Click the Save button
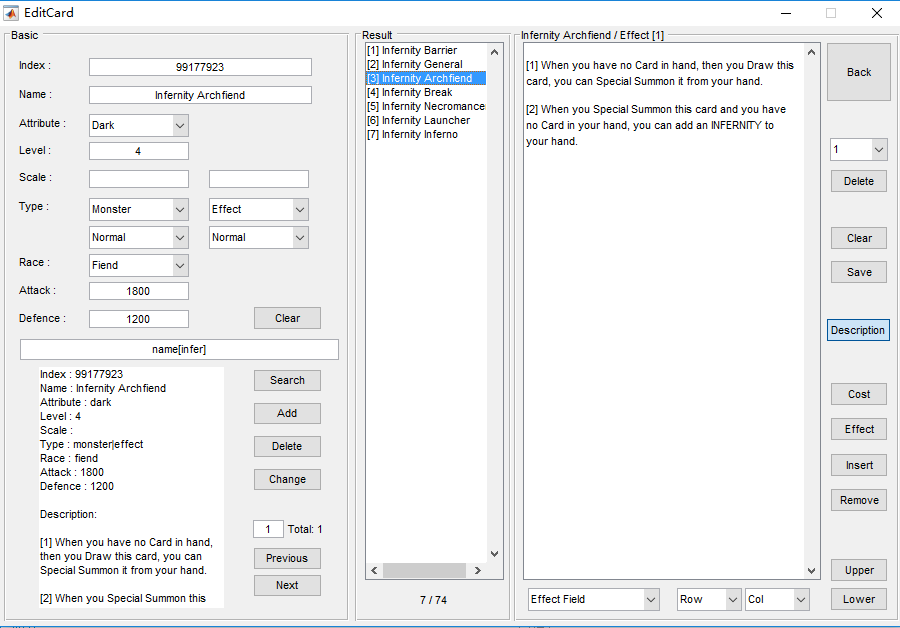The height and width of the screenshot is (628, 900). 859,272
